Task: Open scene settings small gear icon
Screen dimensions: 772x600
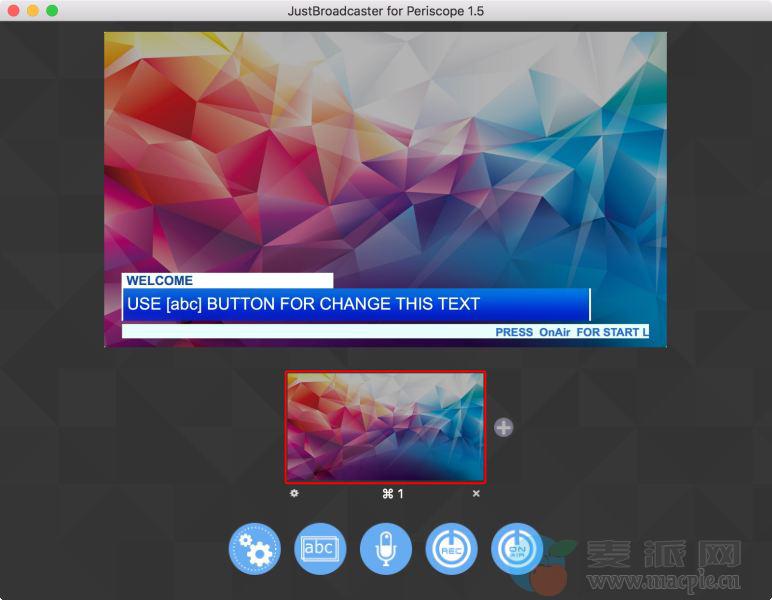Action: pos(294,493)
